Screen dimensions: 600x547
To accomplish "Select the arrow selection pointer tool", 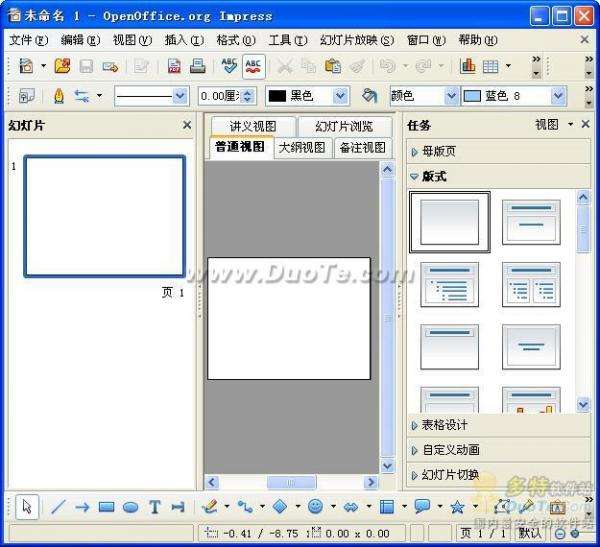I will (26, 507).
